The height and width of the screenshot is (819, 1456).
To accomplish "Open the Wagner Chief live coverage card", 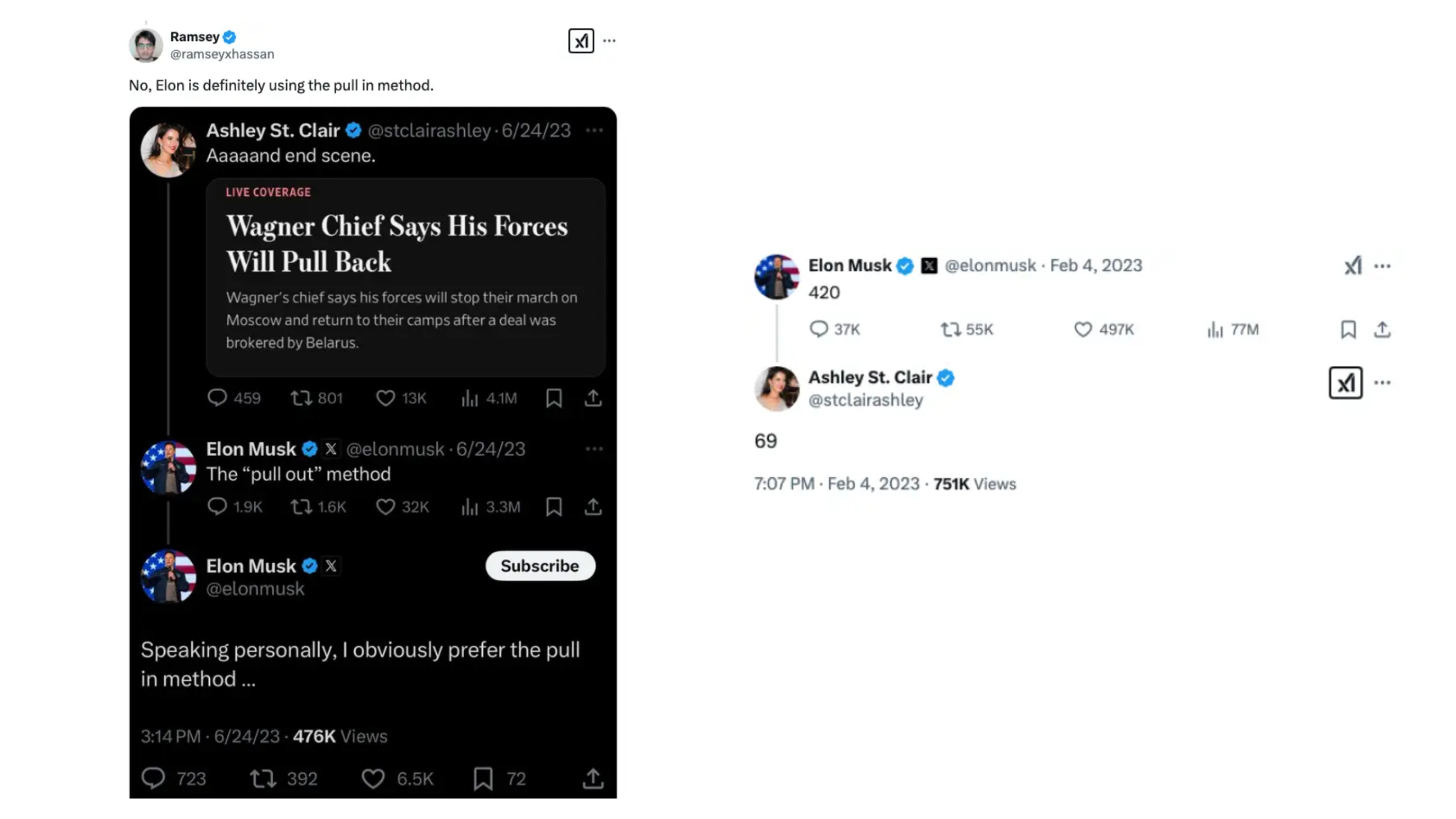I will pos(405,277).
